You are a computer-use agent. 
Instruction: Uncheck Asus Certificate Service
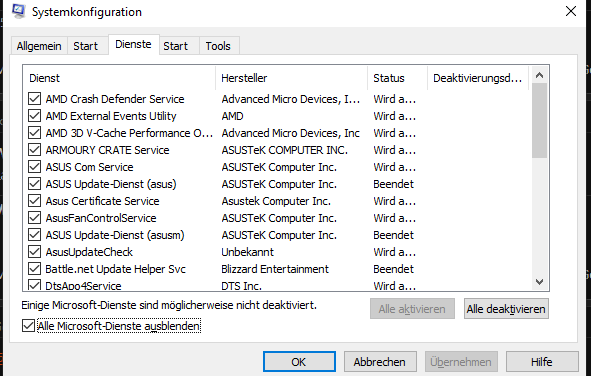pos(34,201)
